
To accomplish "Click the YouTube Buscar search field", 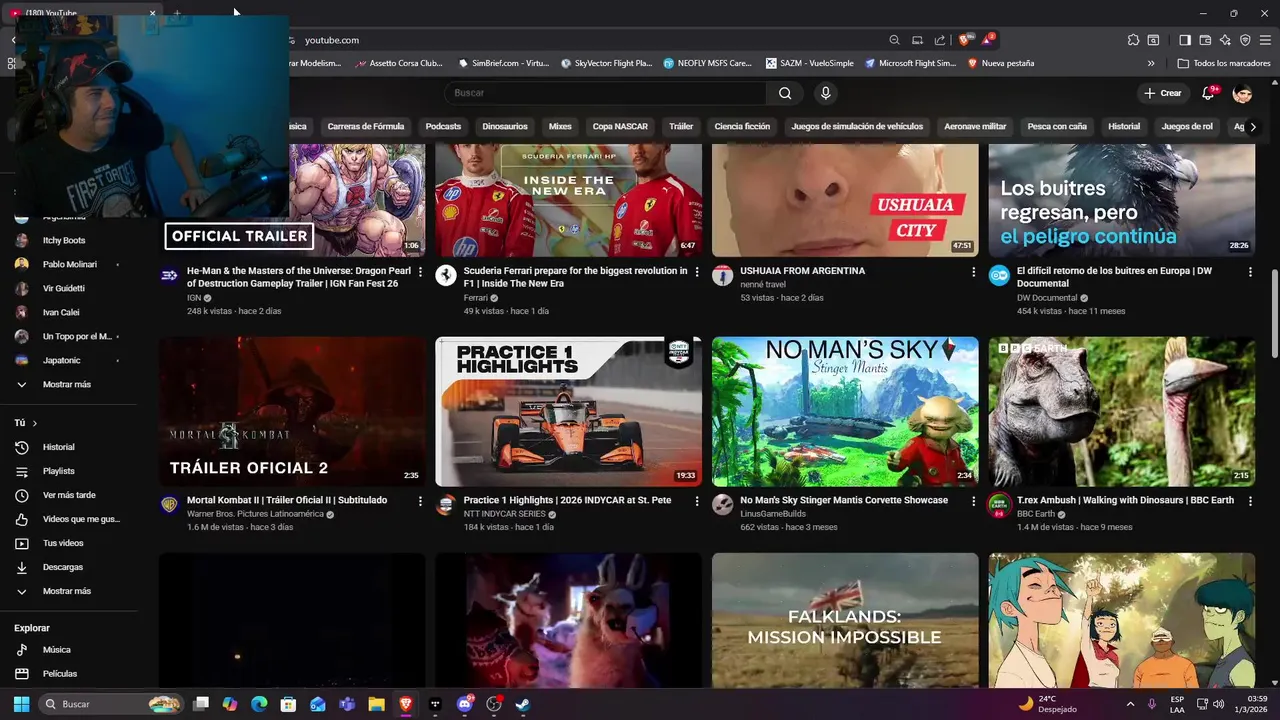I will coord(605,93).
